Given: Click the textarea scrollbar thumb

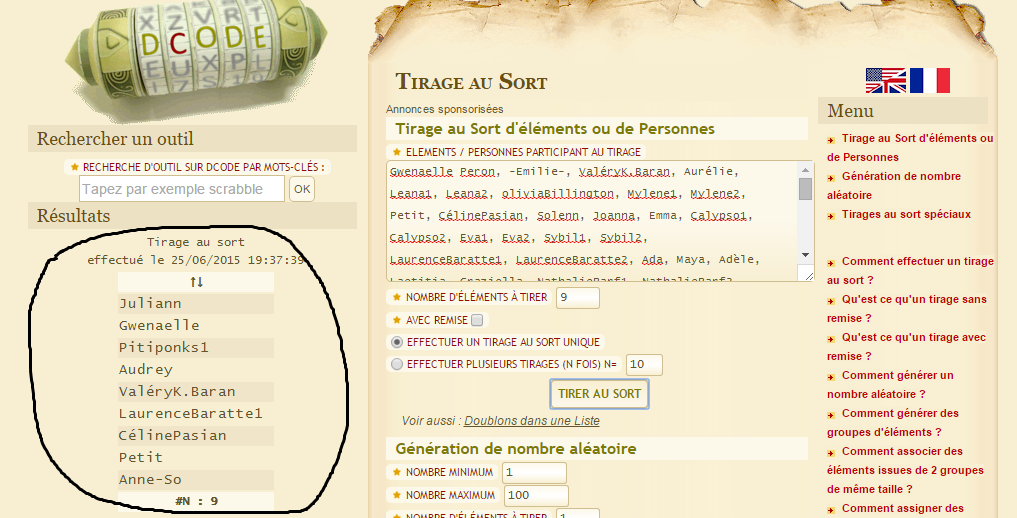Looking at the screenshot, I should [x=806, y=189].
